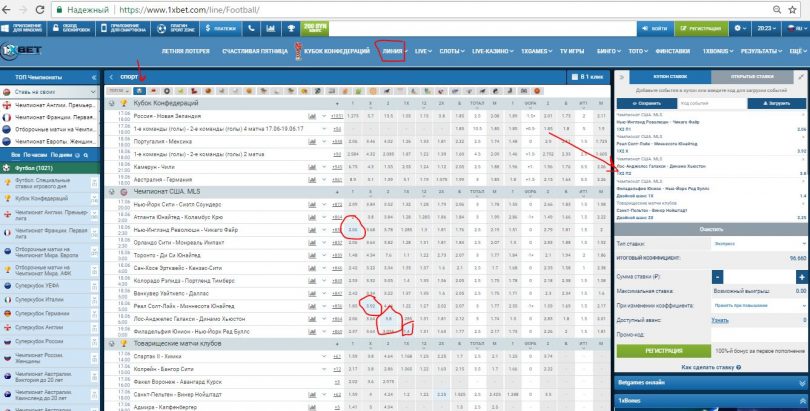Open the smartphone application link

point(124,29)
